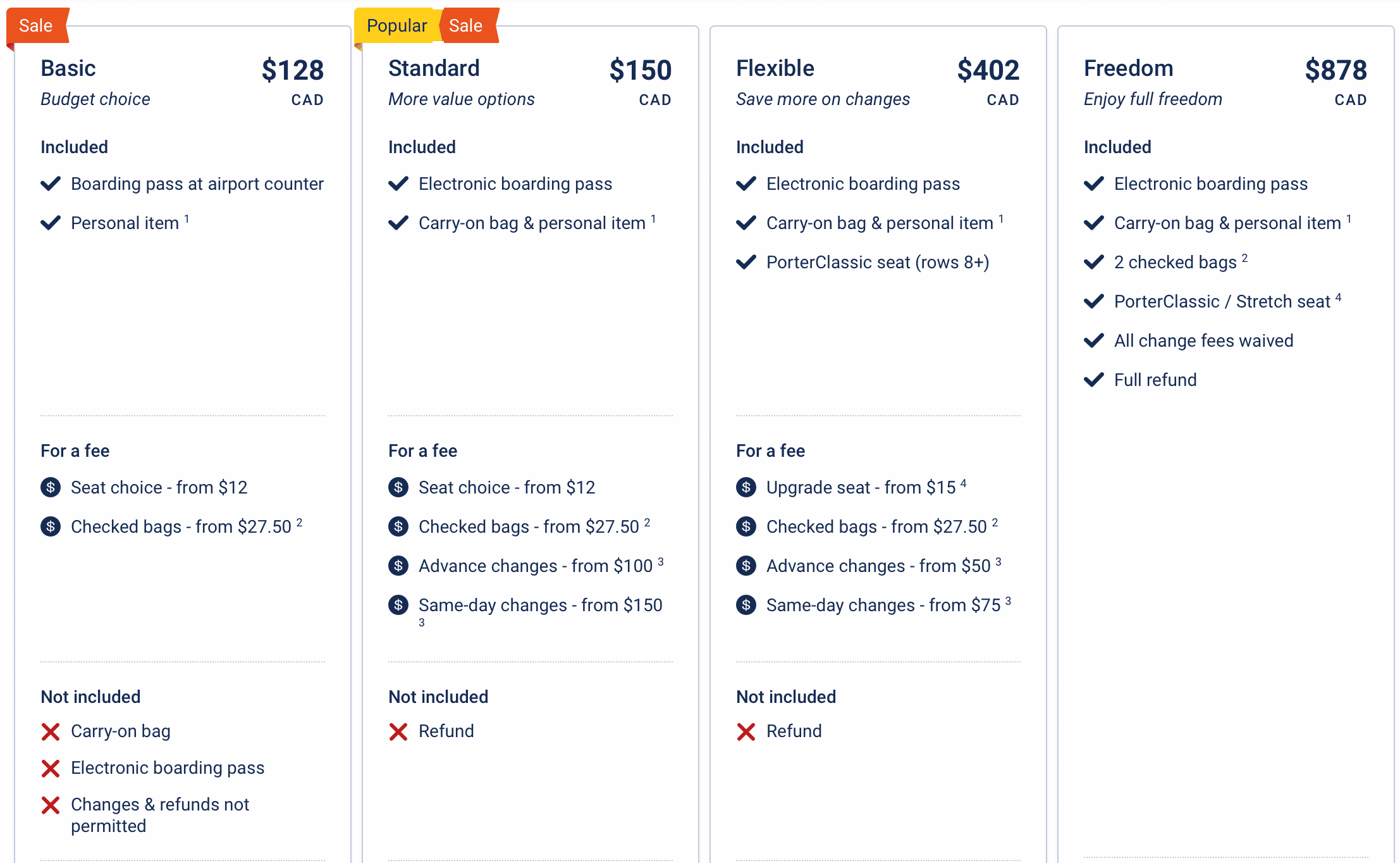Click the checkmark beside Full refund

pos(1094,380)
